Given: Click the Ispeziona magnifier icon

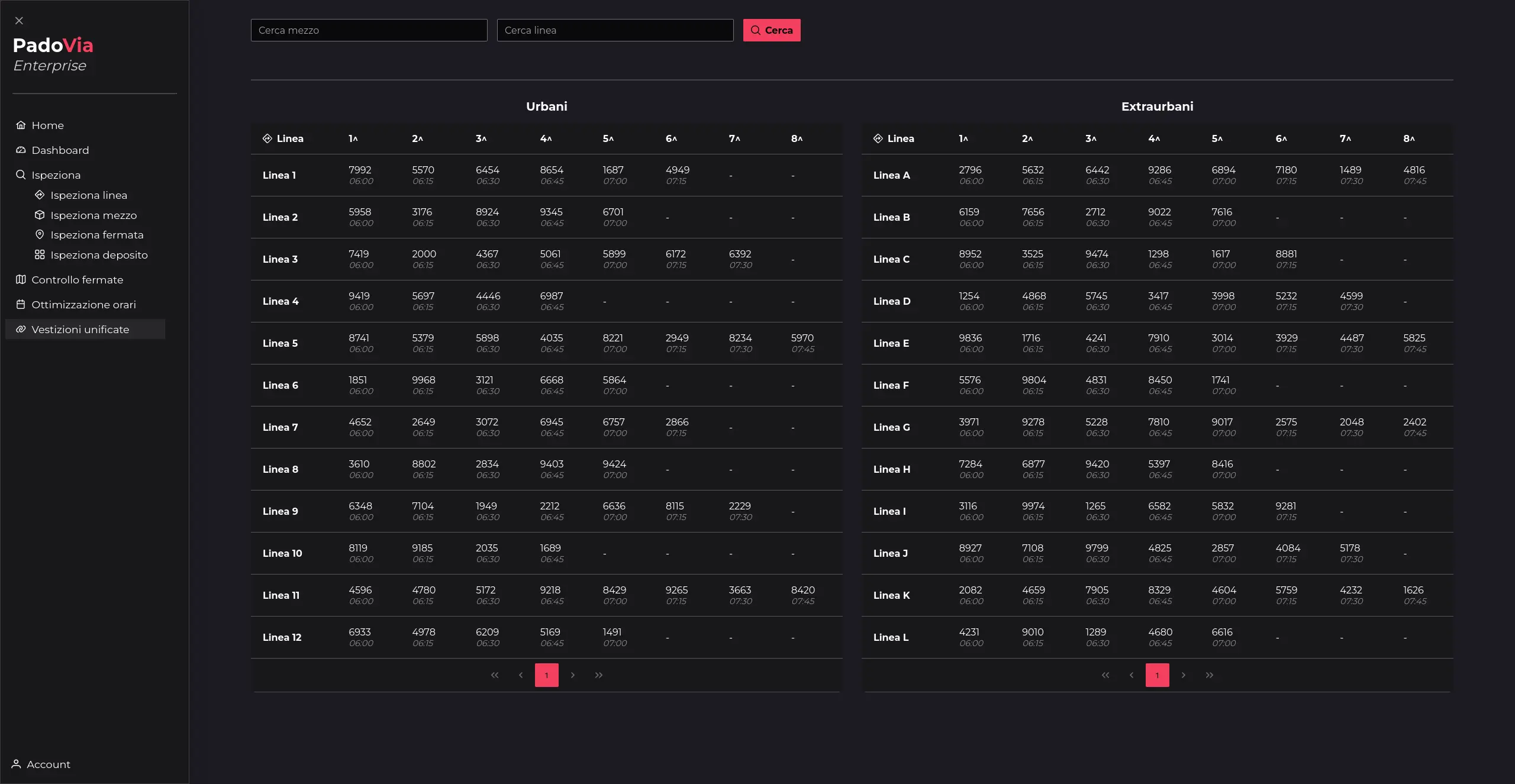Looking at the screenshot, I should pyautogui.click(x=21, y=175).
